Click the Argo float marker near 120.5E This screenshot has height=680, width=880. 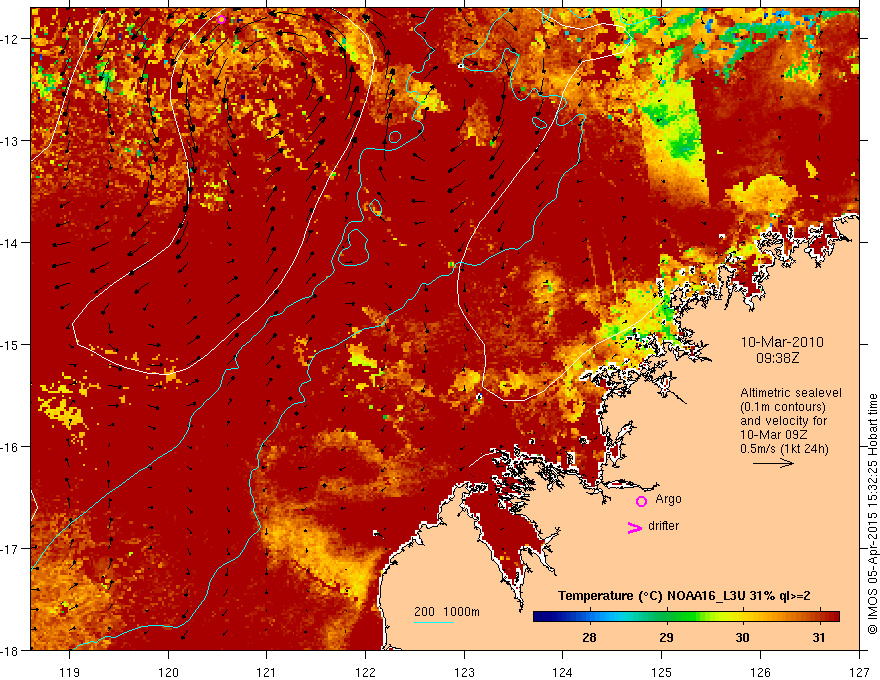click(x=221, y=20)
